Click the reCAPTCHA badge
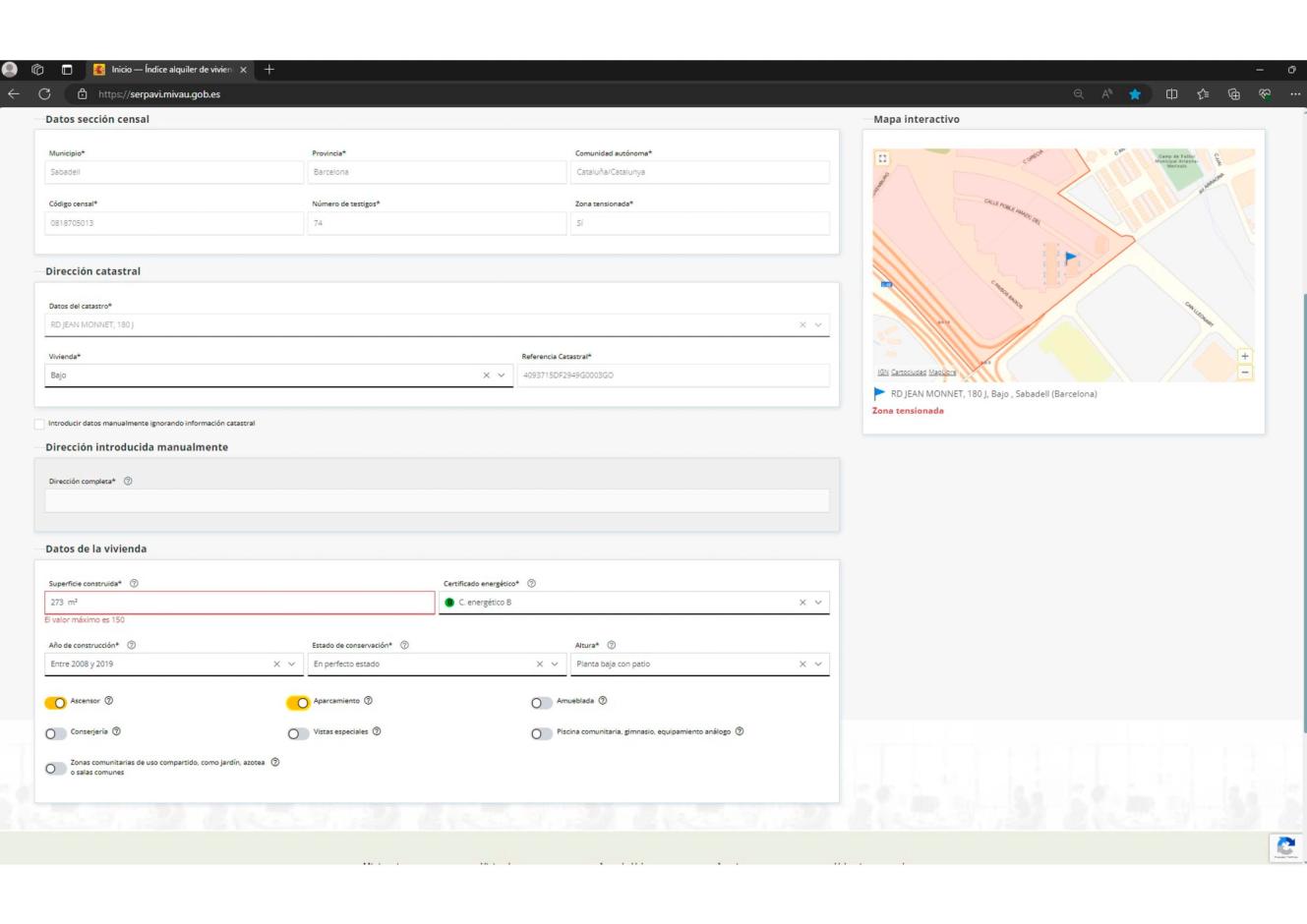The width and height of the screenshot is (1307, 924). point(1284,847)
